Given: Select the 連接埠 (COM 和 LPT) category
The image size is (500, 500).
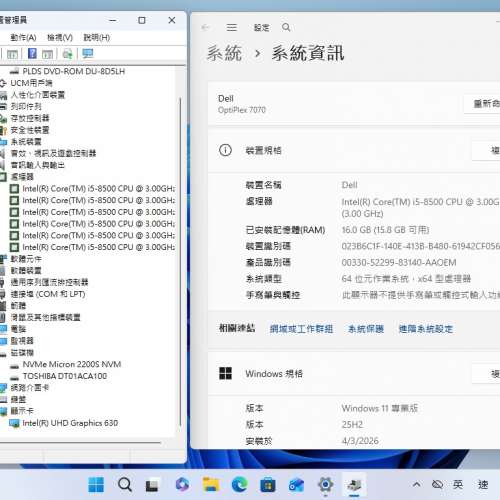Looking at the screenshot, I should (48, 294).
